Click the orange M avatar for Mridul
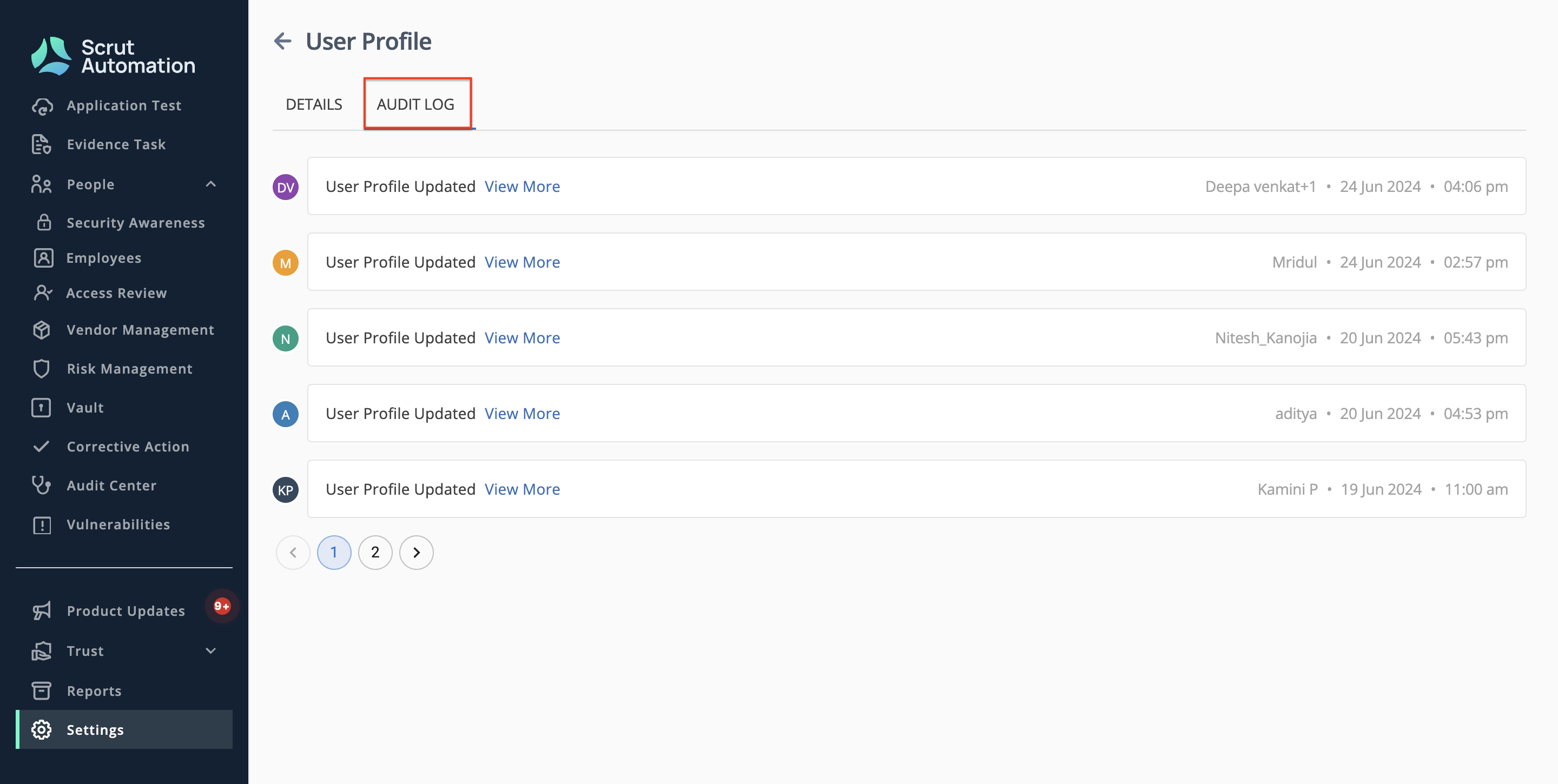Screen dimensions: 1558x784 click(286, 263)
